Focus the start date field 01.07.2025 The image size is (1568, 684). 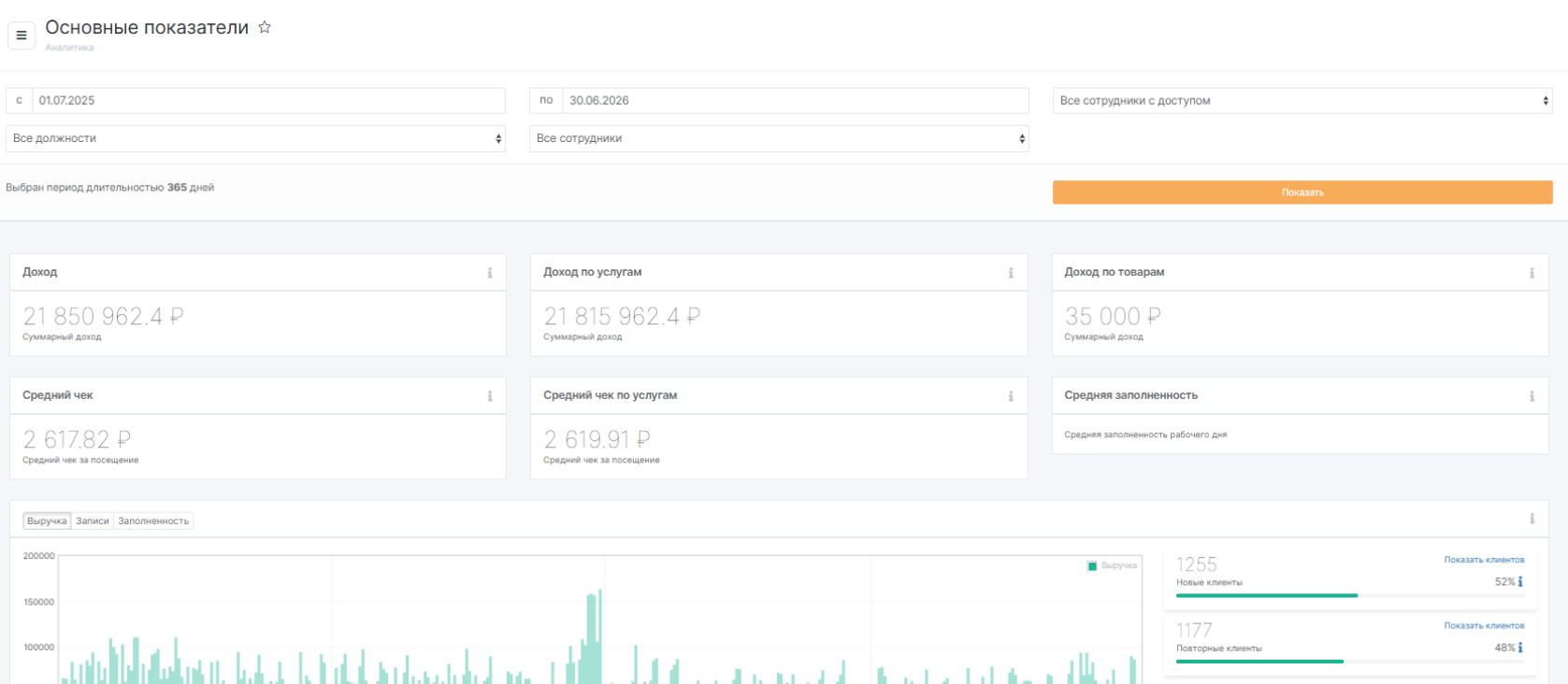(268, 101)
